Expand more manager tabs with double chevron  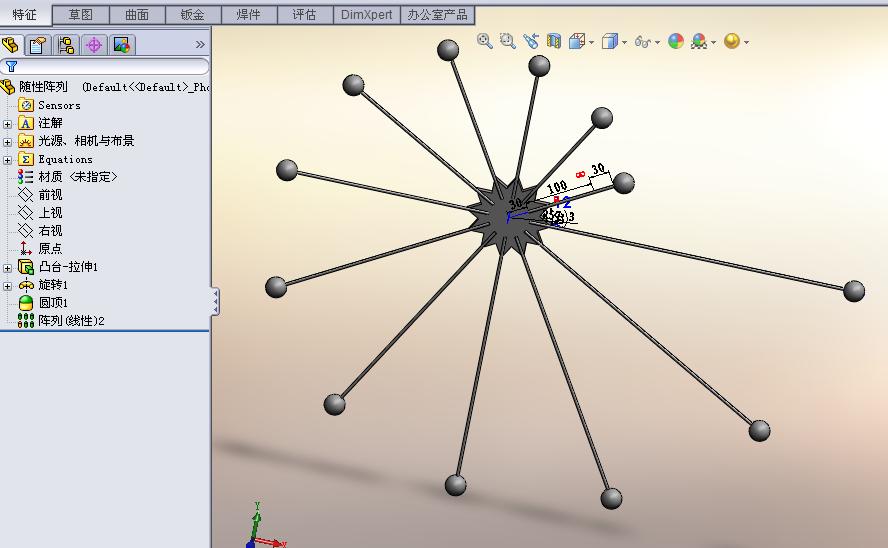click(200, 45)
